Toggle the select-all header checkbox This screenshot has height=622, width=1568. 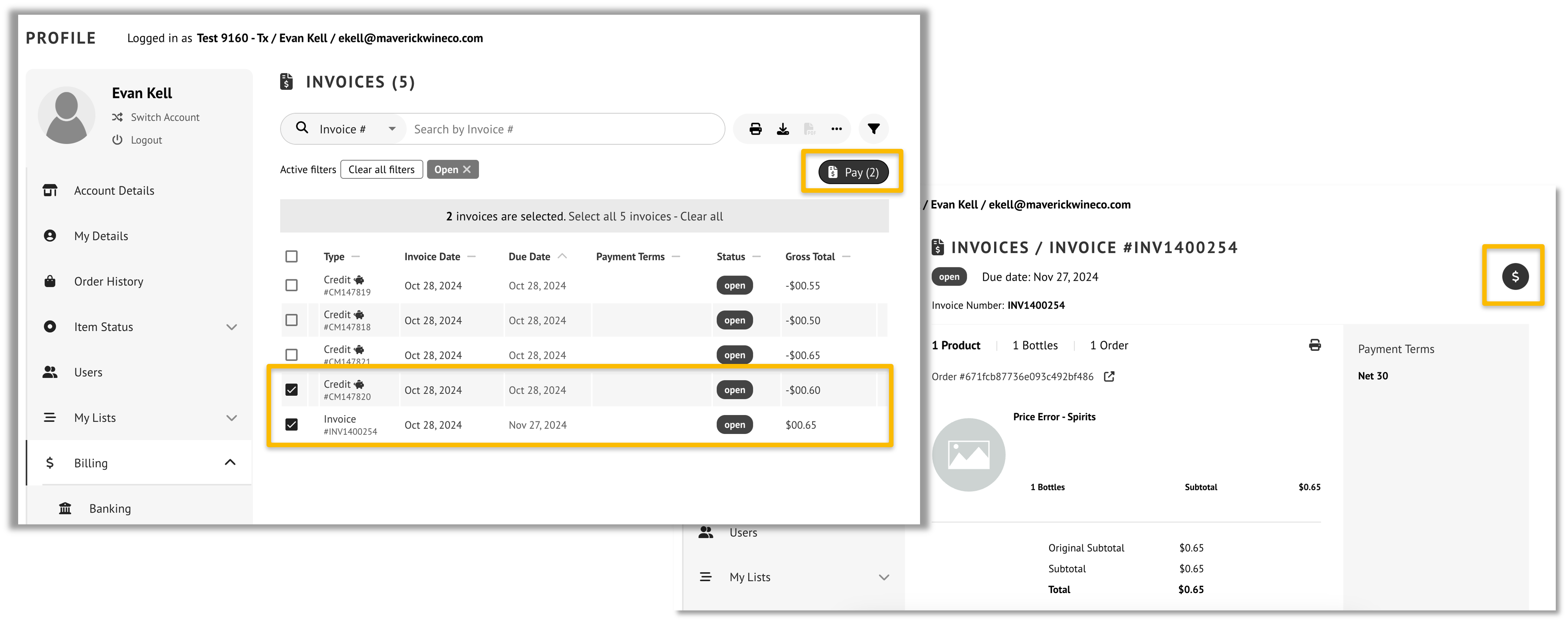292,256
